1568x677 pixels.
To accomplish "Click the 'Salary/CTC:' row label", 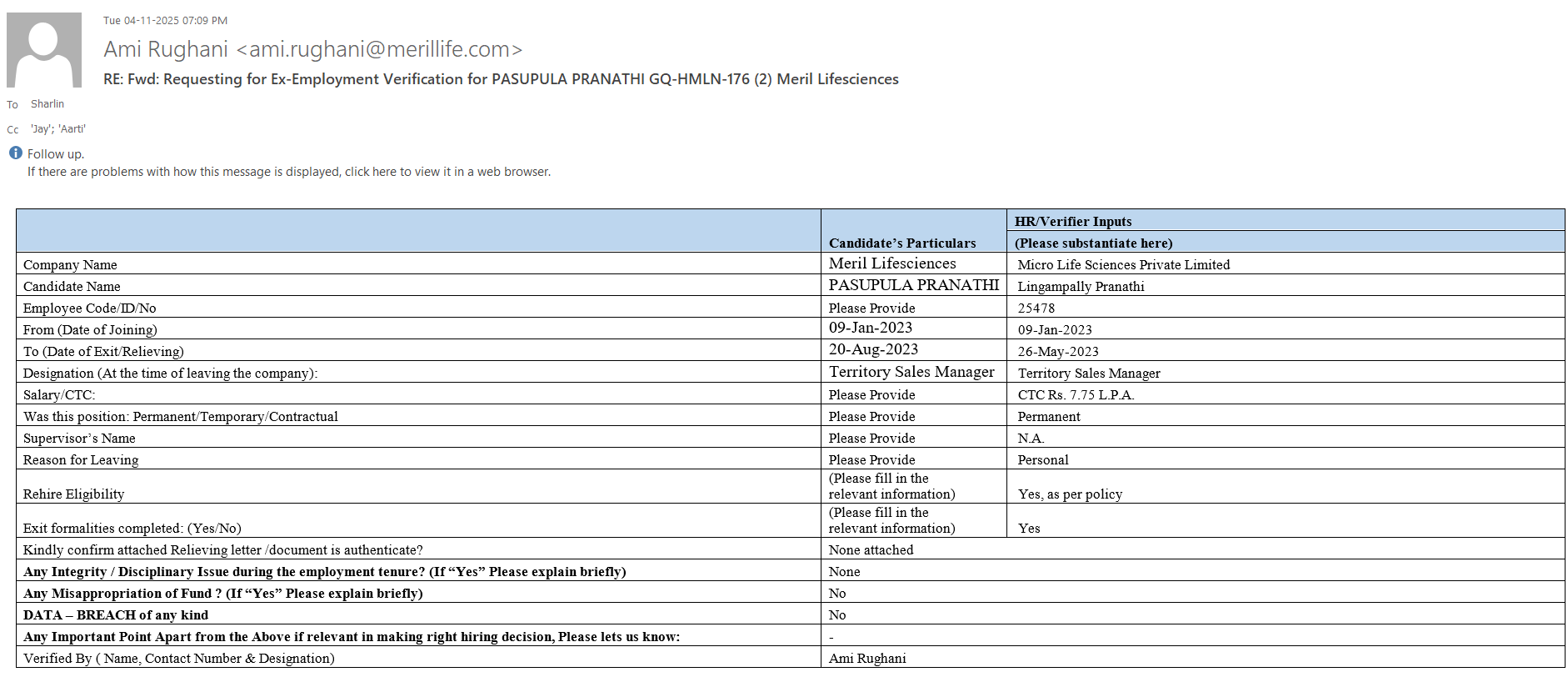I will pyautogui.click(x=59, y=395).
